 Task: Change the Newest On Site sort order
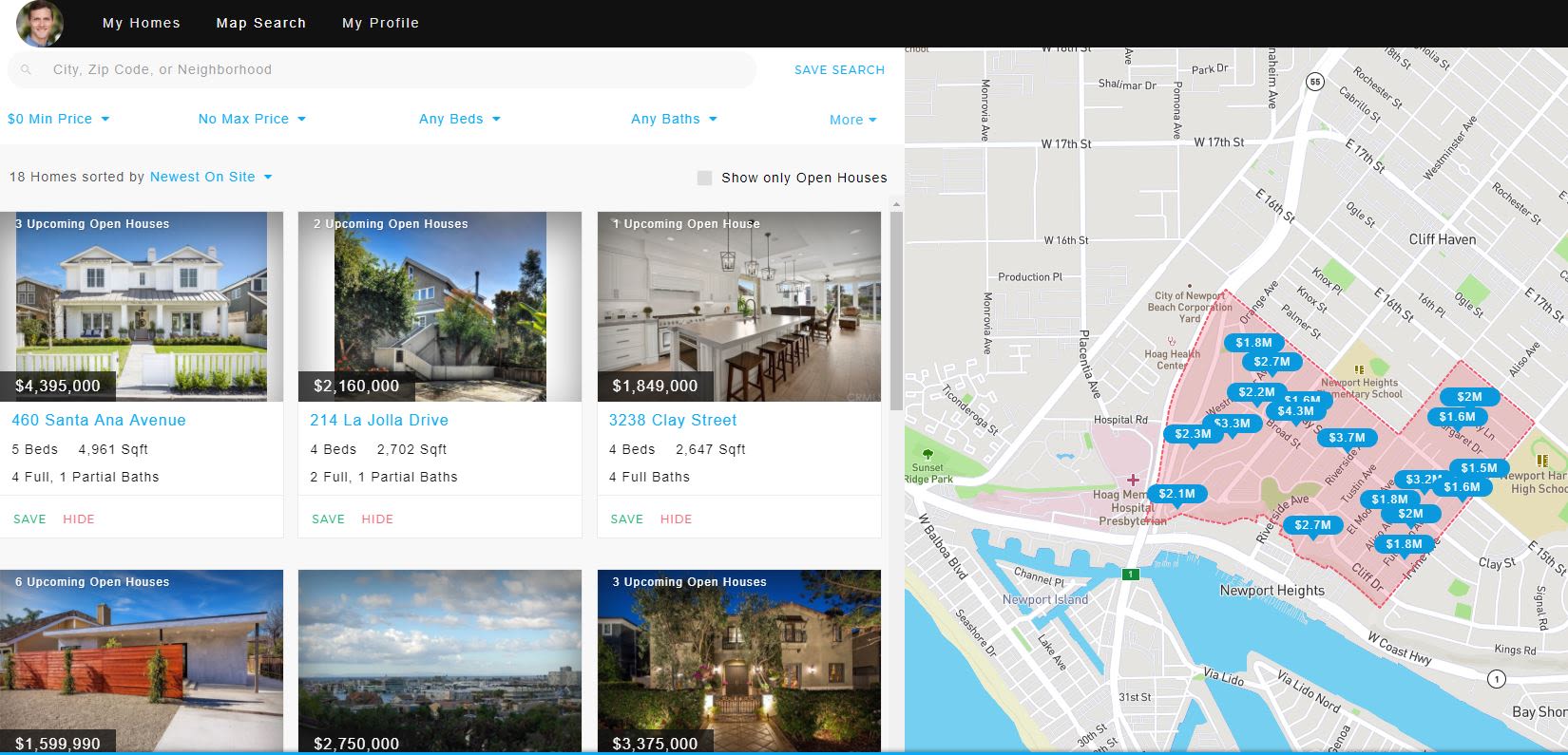coord(211,177)
